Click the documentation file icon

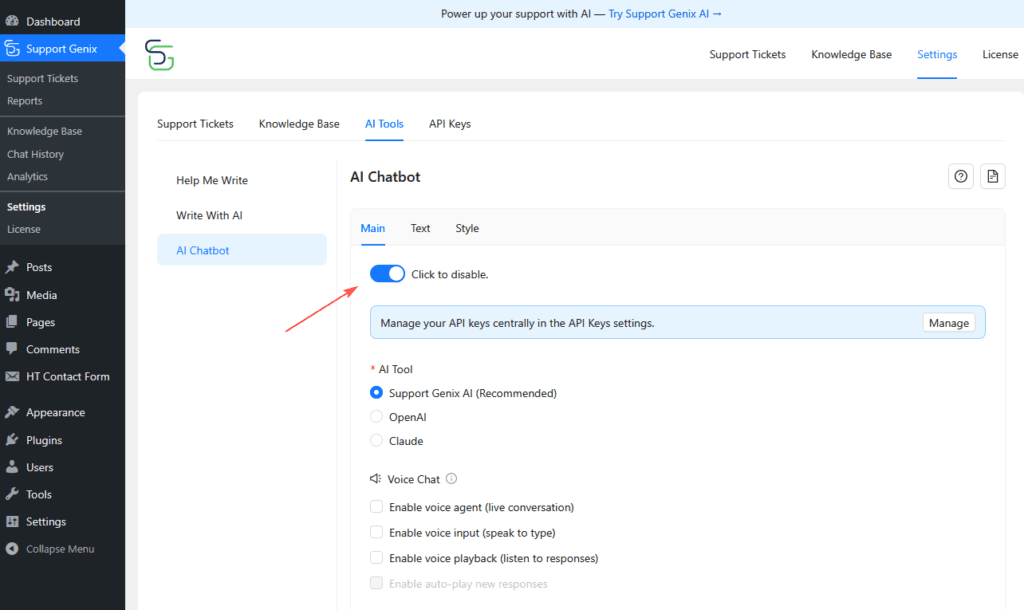[x=992, y=177]
